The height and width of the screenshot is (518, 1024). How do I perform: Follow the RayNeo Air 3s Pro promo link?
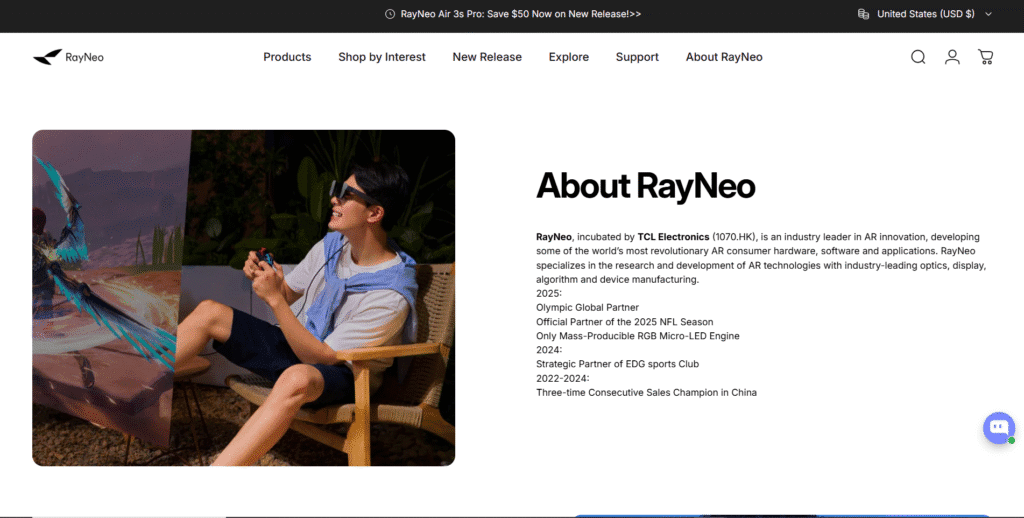click(x=520, y=14)
